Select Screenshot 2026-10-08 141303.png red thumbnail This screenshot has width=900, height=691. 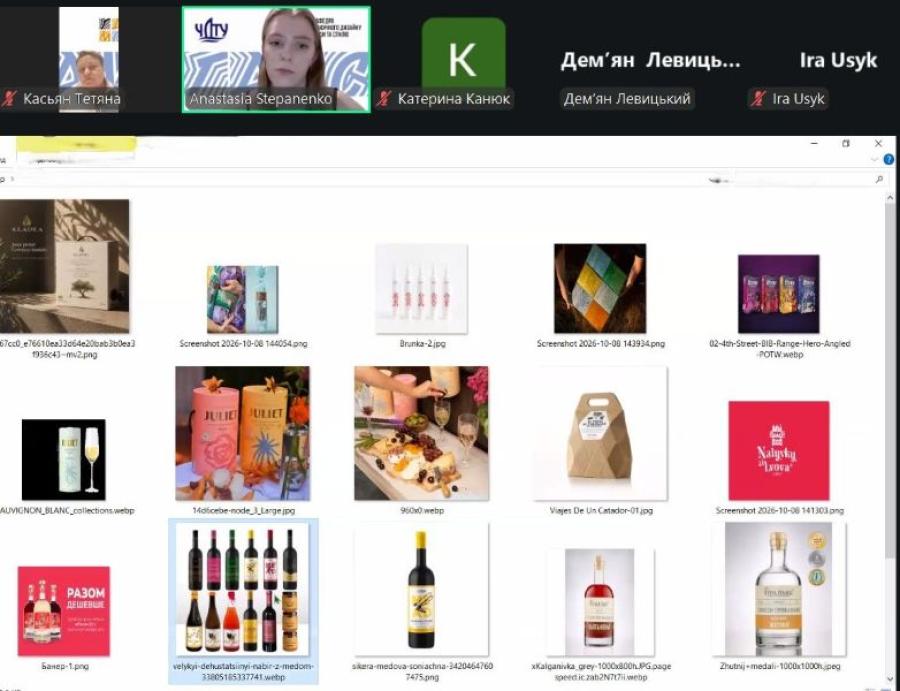pyautogui.click(x=779, y=451)
